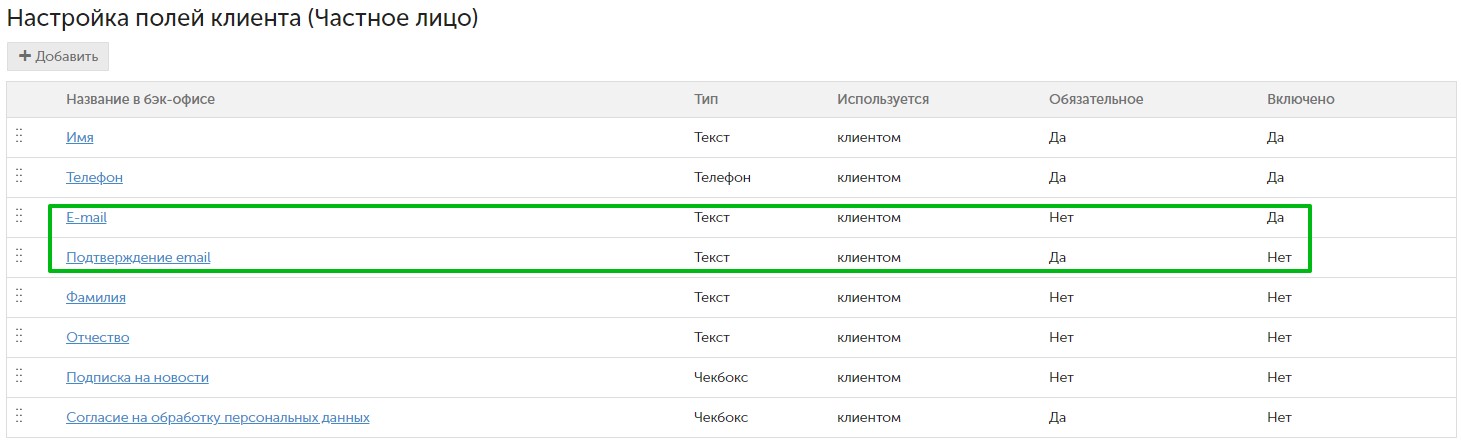
Task: Click the Включено column header
Action: (x=1301, y=99)
